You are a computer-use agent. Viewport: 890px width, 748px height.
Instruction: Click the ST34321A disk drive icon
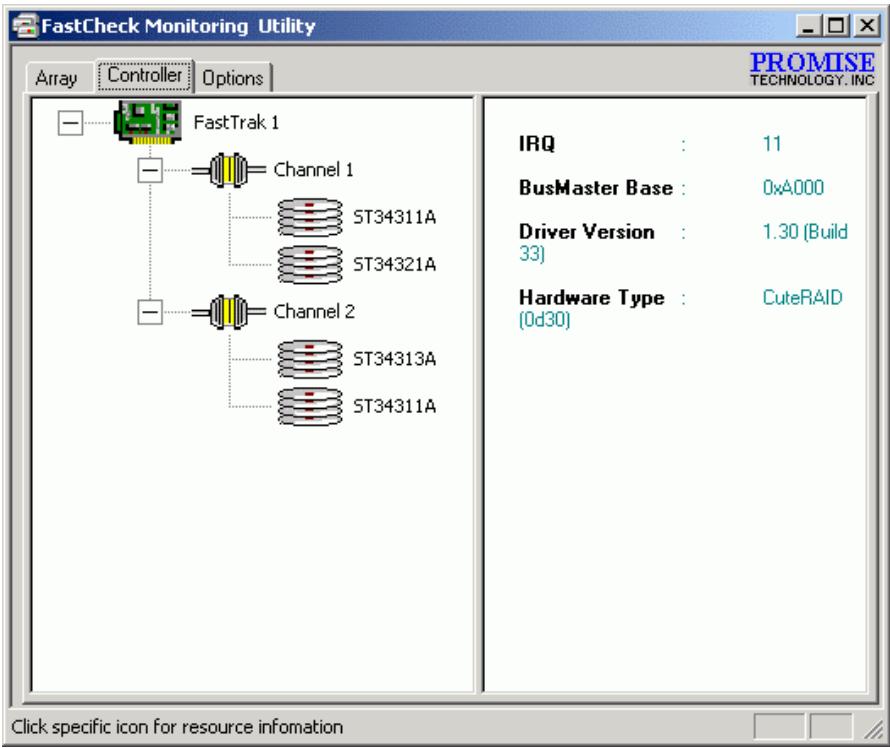point(310,264)
